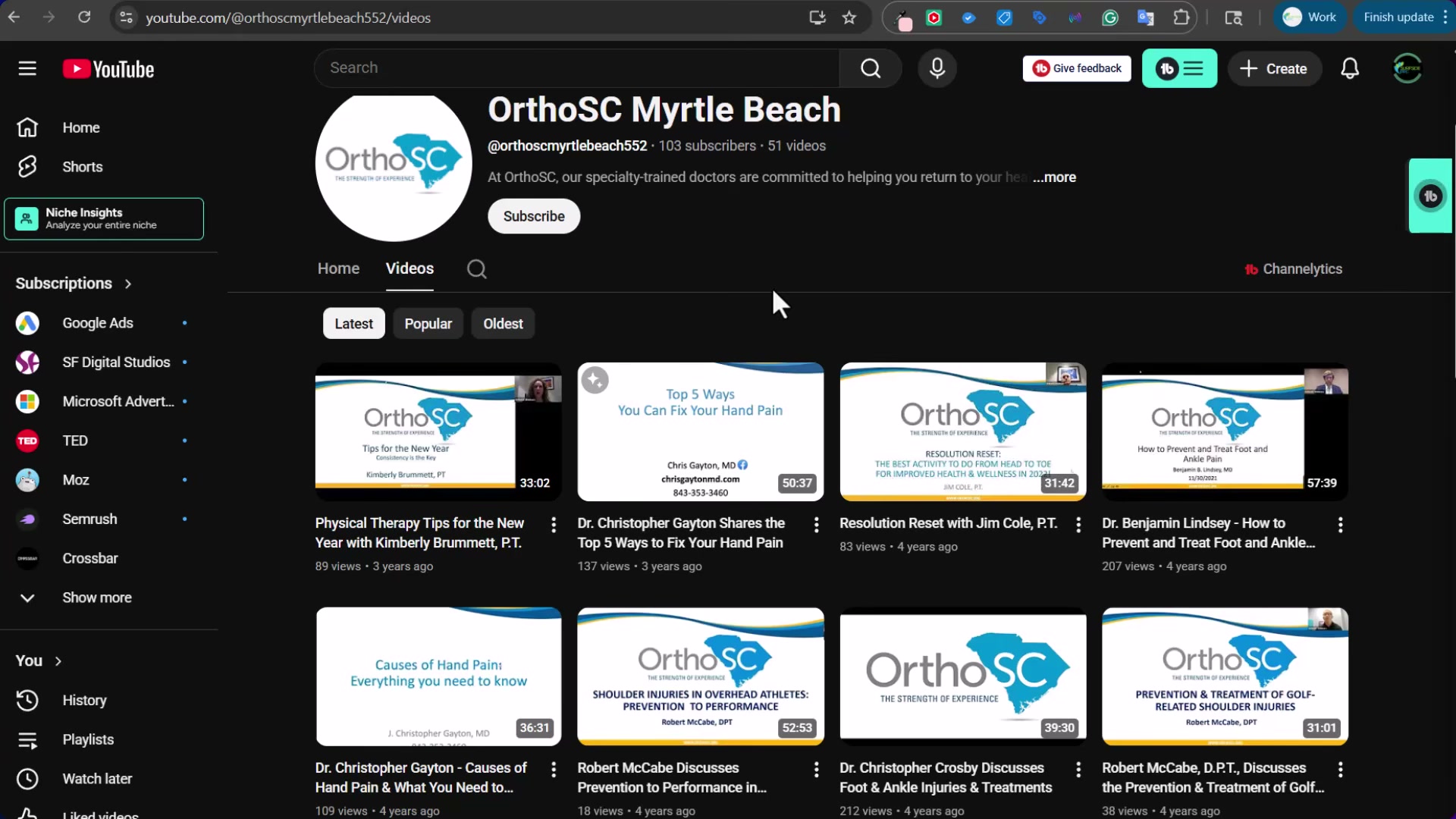The height and width of the screenshot is (819, 1456).
Task: Click the search magnifier button
Action: (871, 68)
